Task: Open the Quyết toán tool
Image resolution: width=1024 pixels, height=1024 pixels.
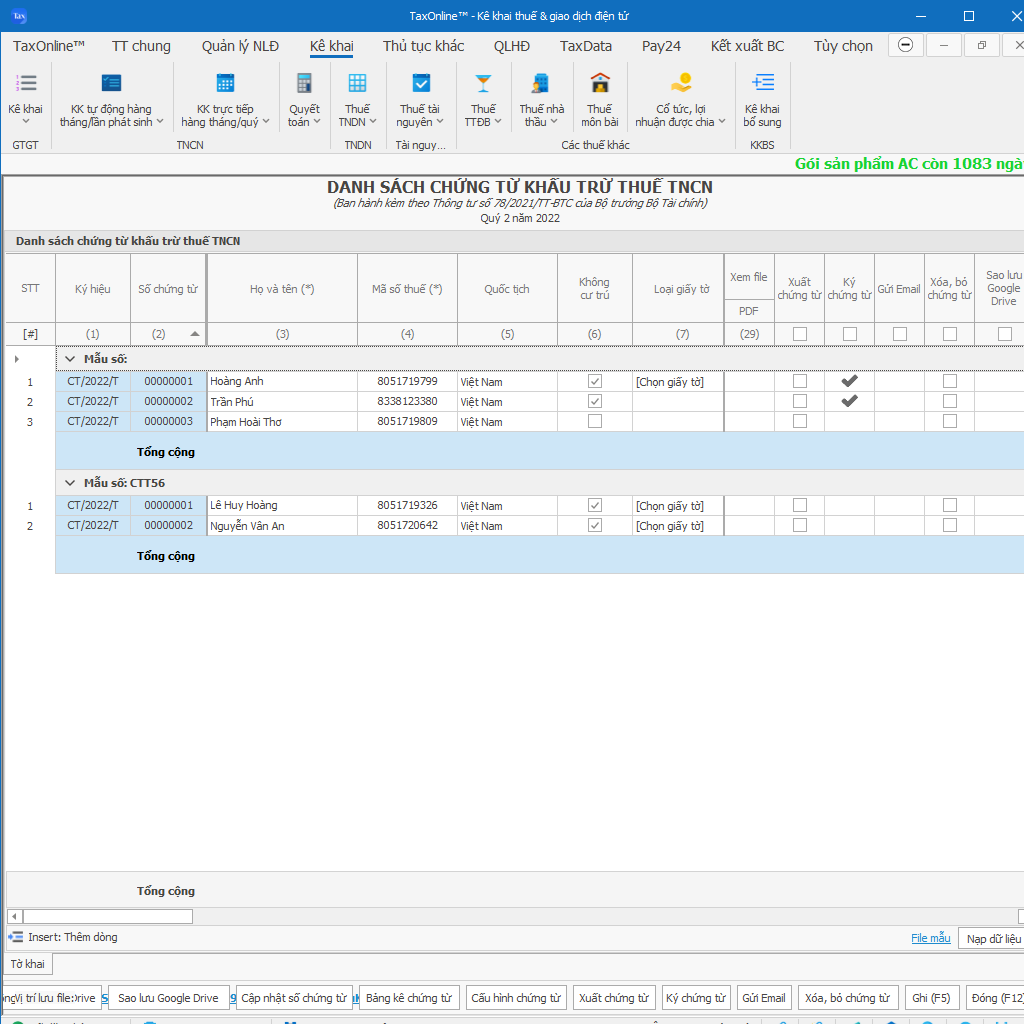Action: pos(303,97)
